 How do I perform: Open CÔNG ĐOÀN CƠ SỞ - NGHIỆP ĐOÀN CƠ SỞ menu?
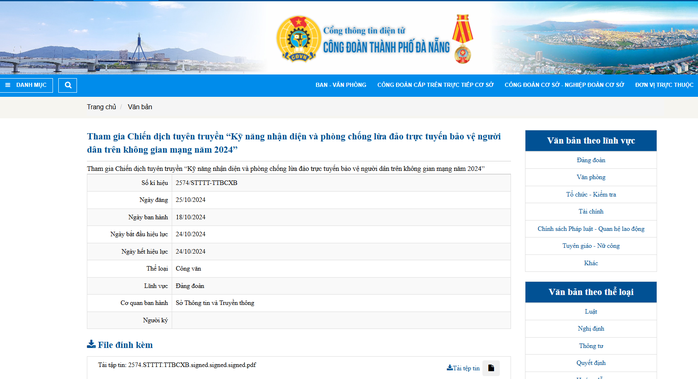click(564, 85)
